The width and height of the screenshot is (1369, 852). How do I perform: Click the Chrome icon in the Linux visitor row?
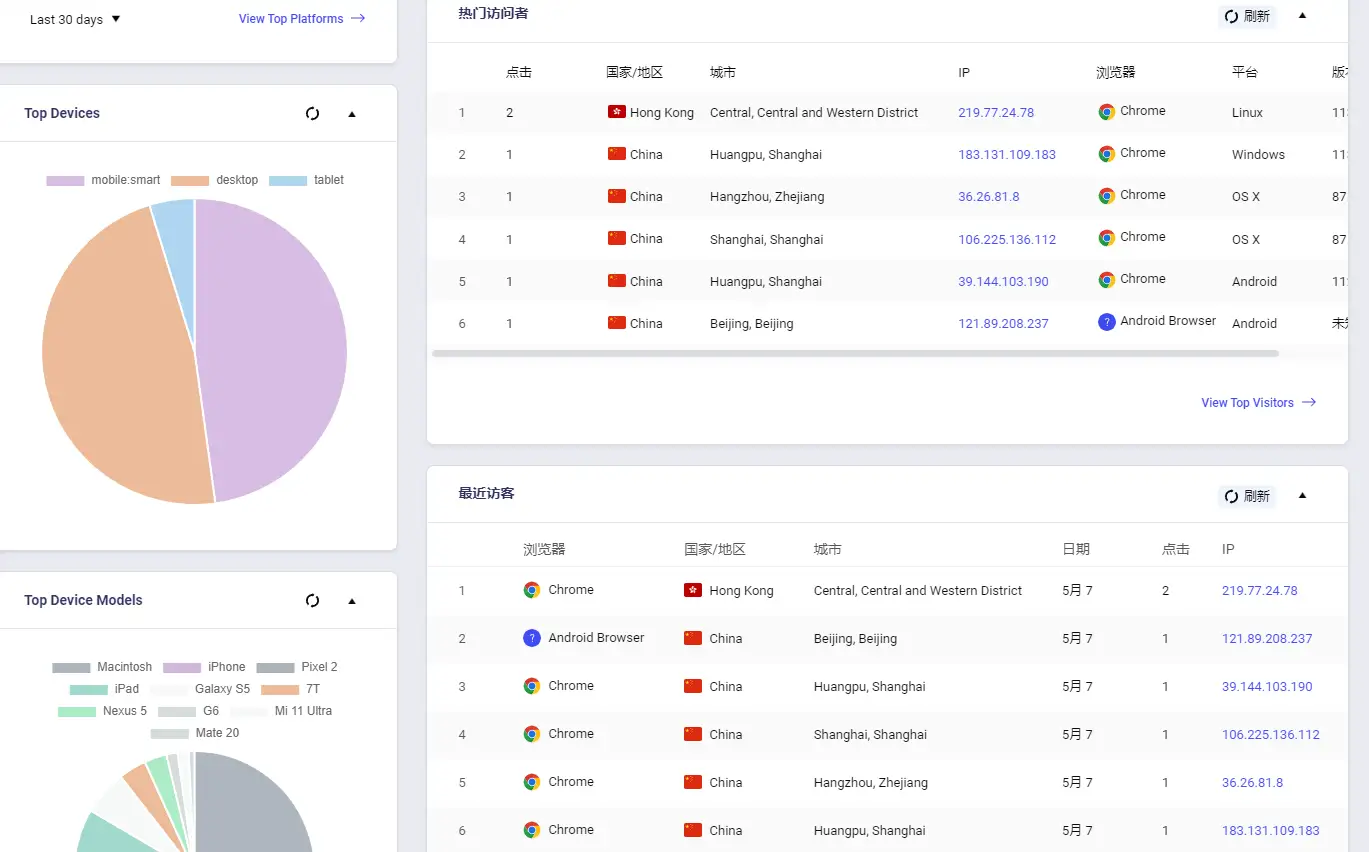point(1106,112)
